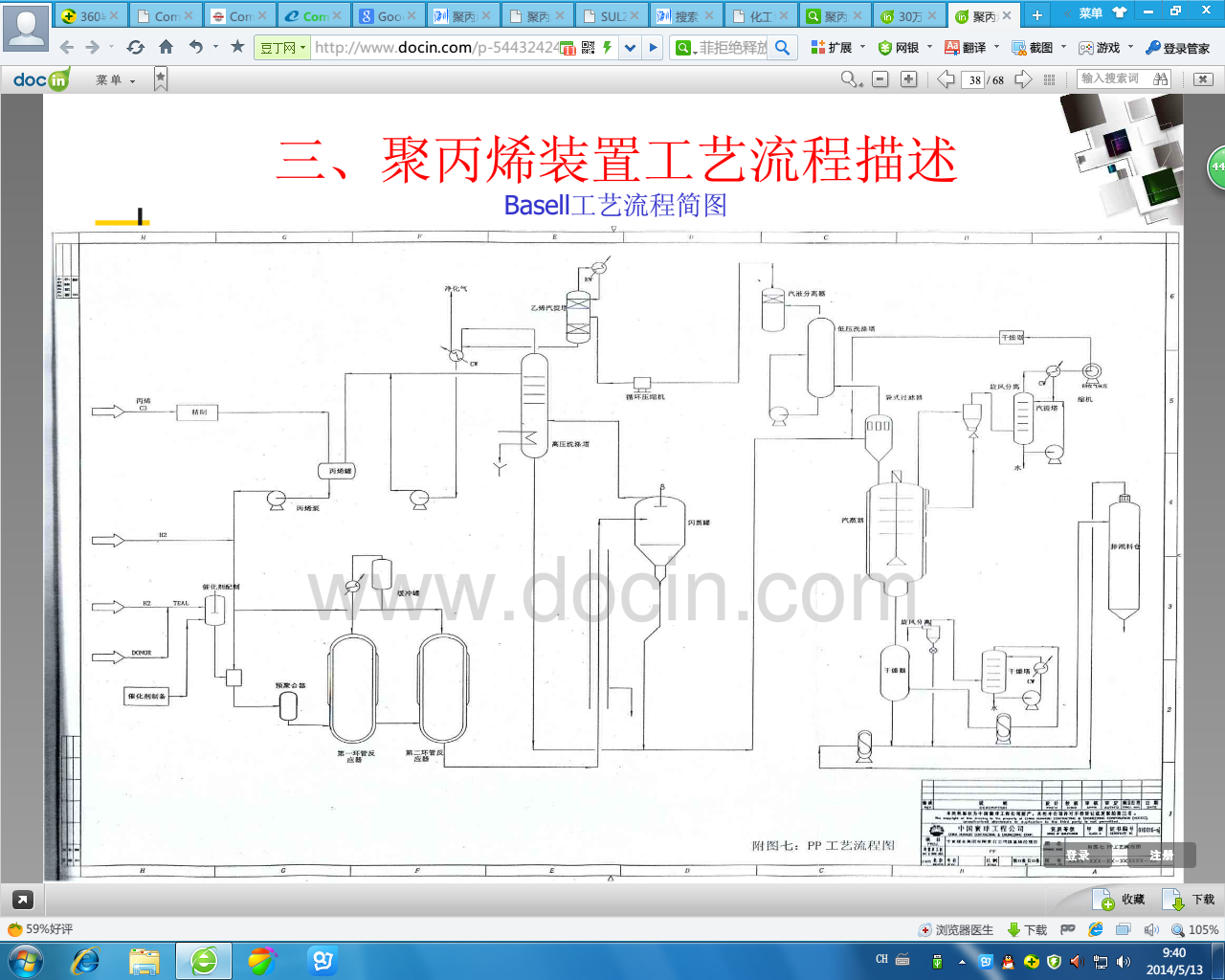Open Internet Explorer from the taskbar
Screen dimensions: 1225x980
click(85, 961)
